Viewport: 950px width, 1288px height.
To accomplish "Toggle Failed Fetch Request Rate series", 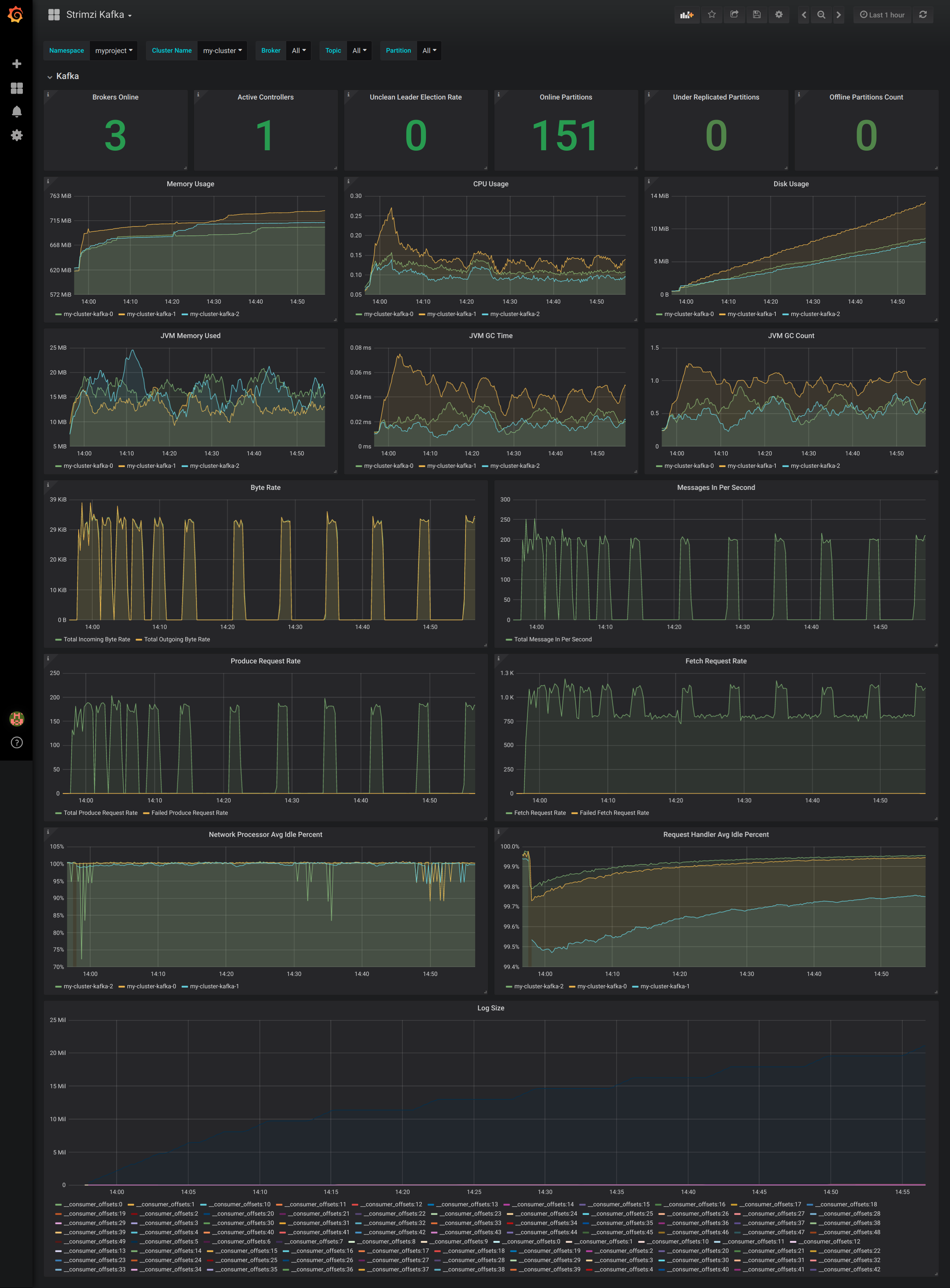I will pyautogui.click(x=614, y=813).
